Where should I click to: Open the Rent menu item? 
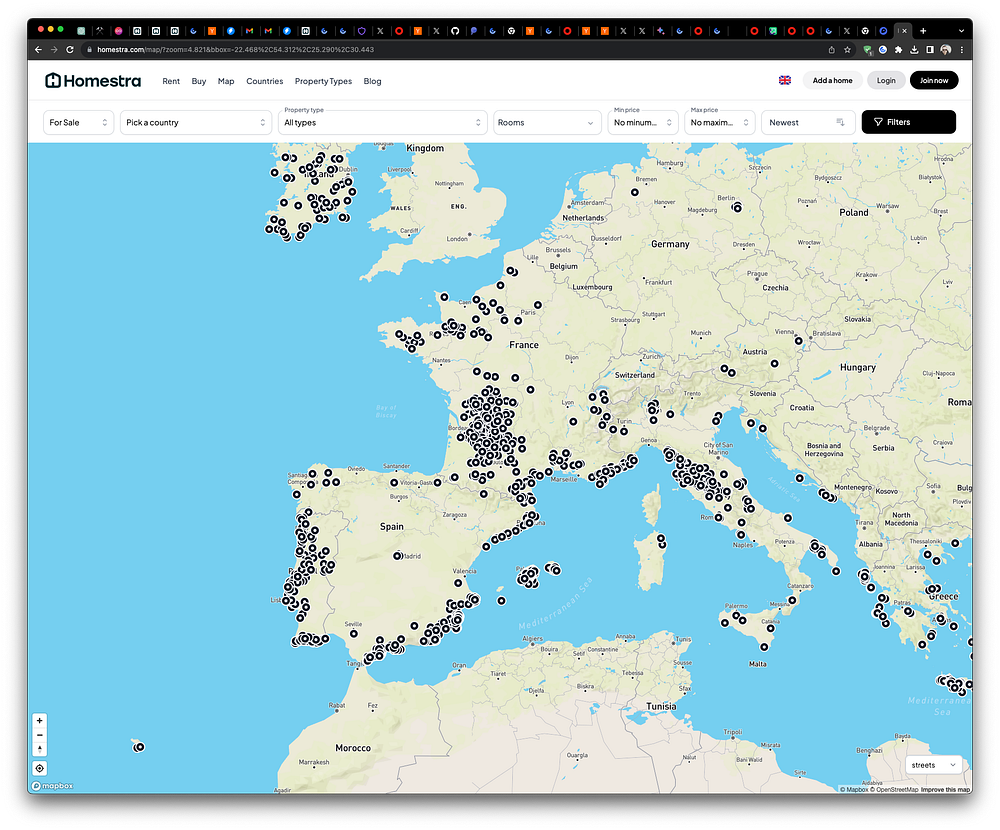171,81
